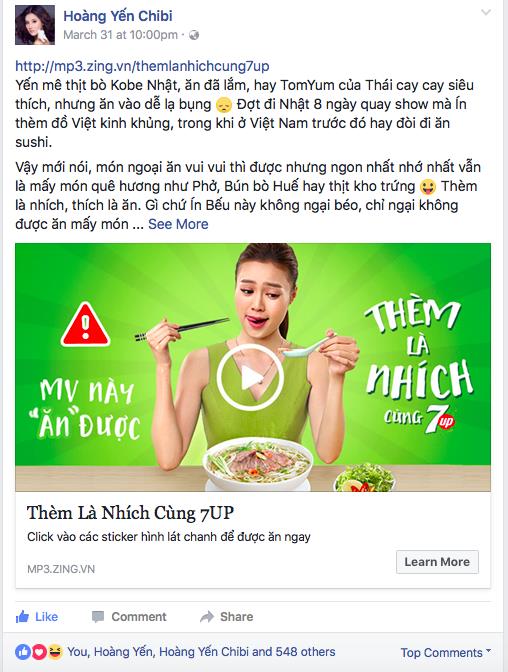Open the Thèm Là Nhích Cùng 7UP title

(x=130, y=513)
